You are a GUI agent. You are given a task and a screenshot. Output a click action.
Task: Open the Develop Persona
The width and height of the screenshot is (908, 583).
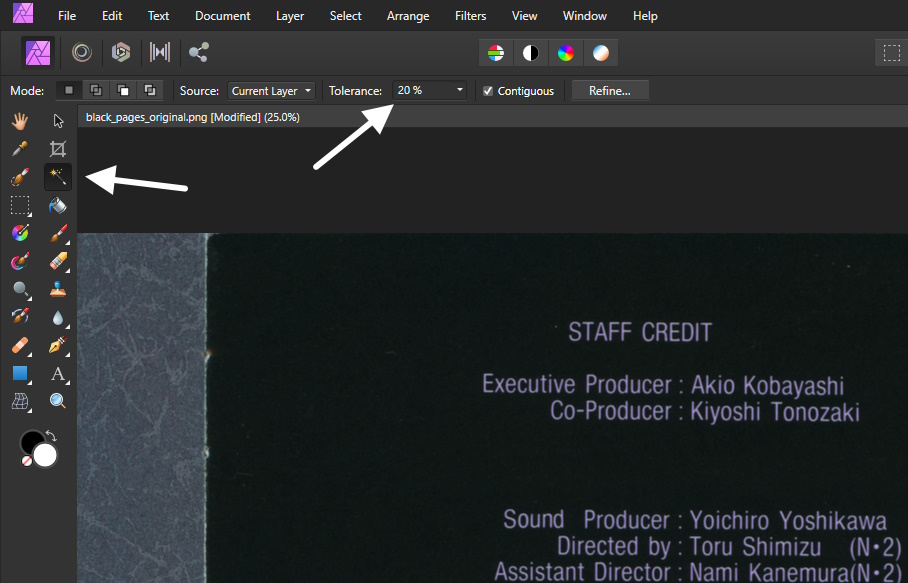(x=121, y=52)
